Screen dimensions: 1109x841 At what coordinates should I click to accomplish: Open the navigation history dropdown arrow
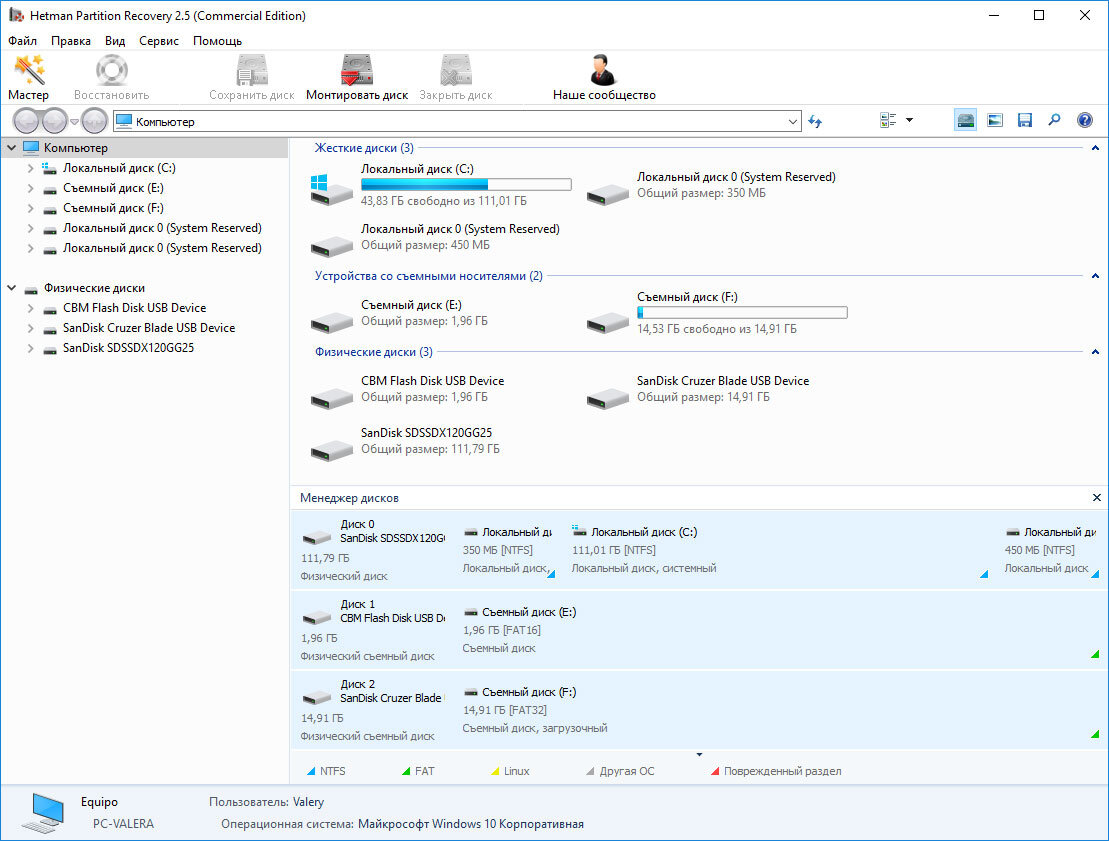click(74, 122)
